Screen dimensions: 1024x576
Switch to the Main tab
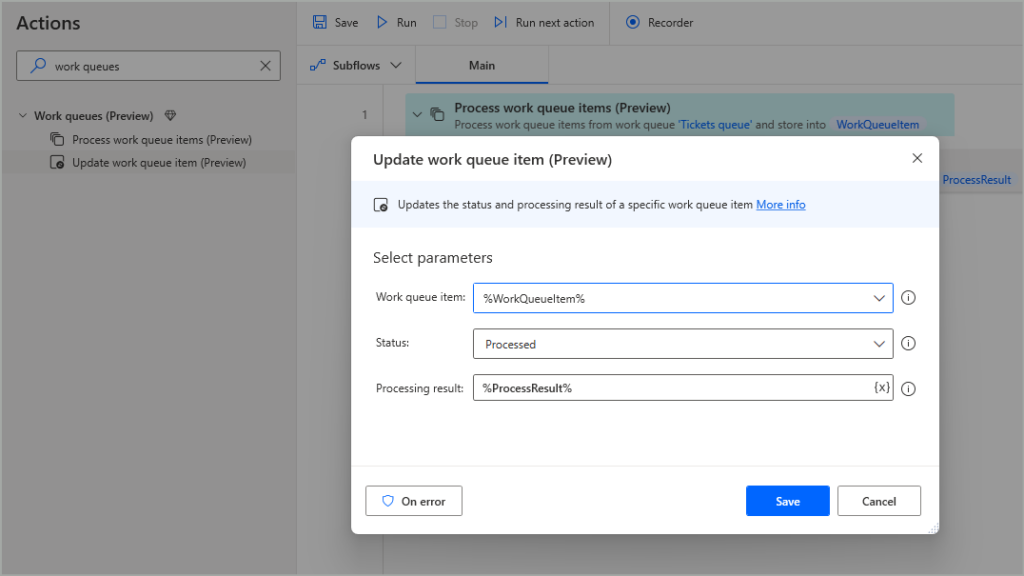coord(481,64)
